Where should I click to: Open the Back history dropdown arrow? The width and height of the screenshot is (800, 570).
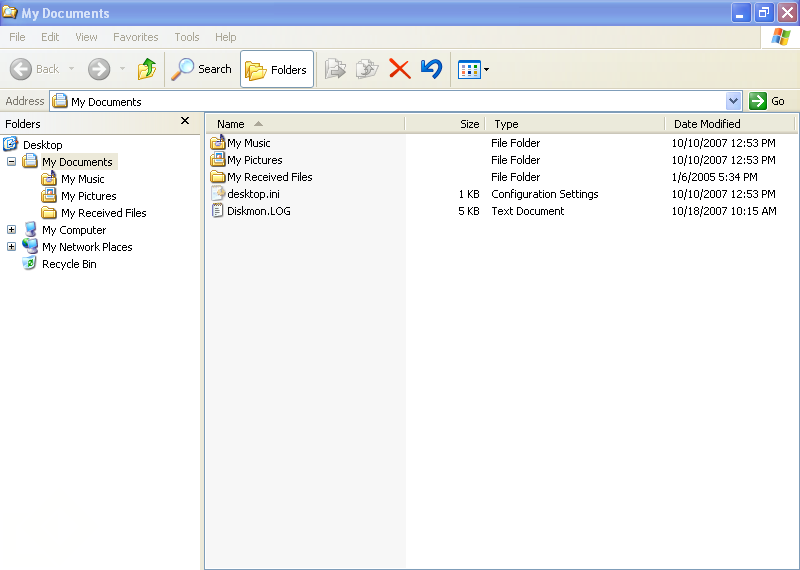(71, 69)
